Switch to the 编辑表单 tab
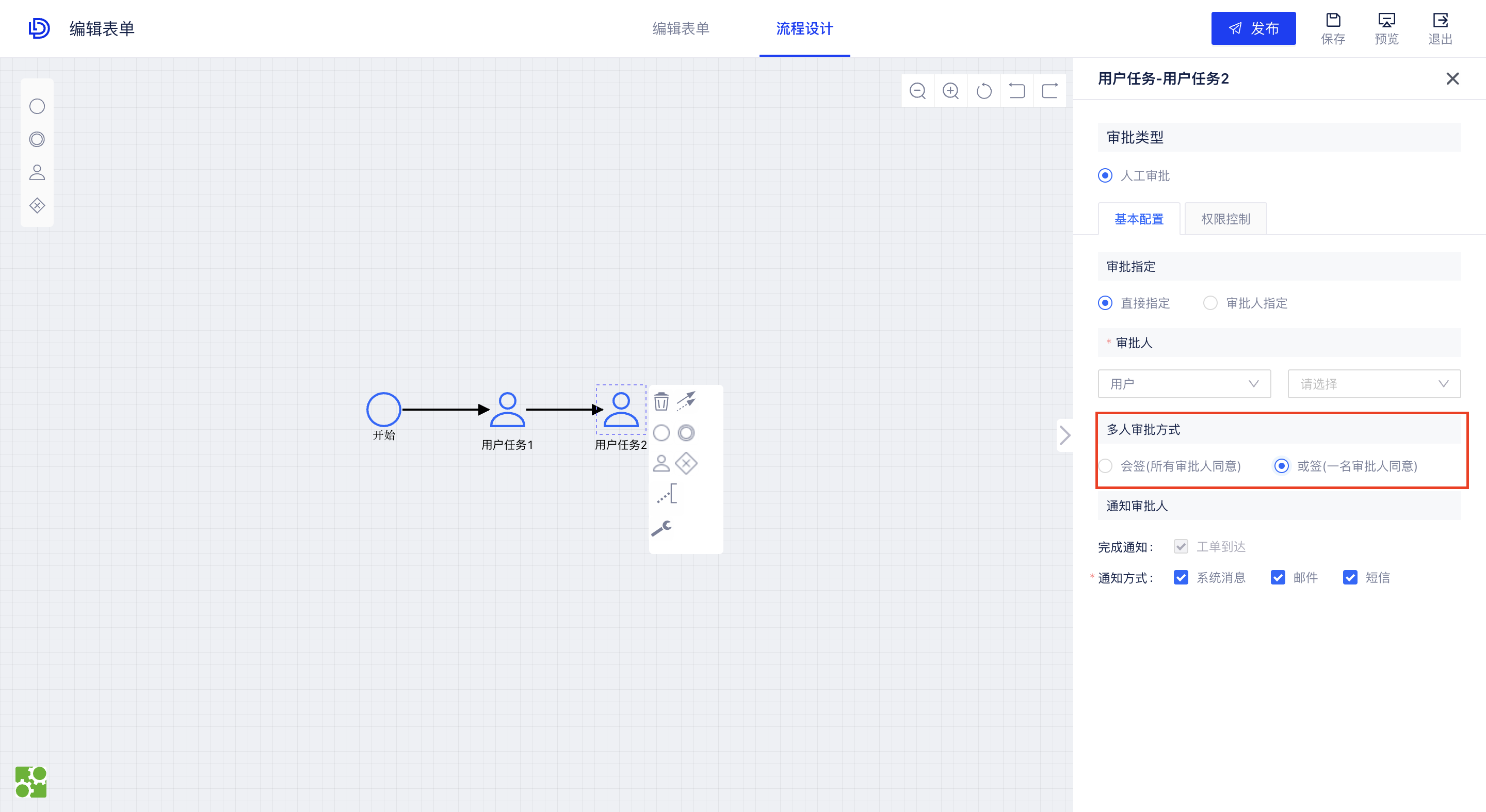Viewport: 1486px width, 812px height. tap(681, 28)
